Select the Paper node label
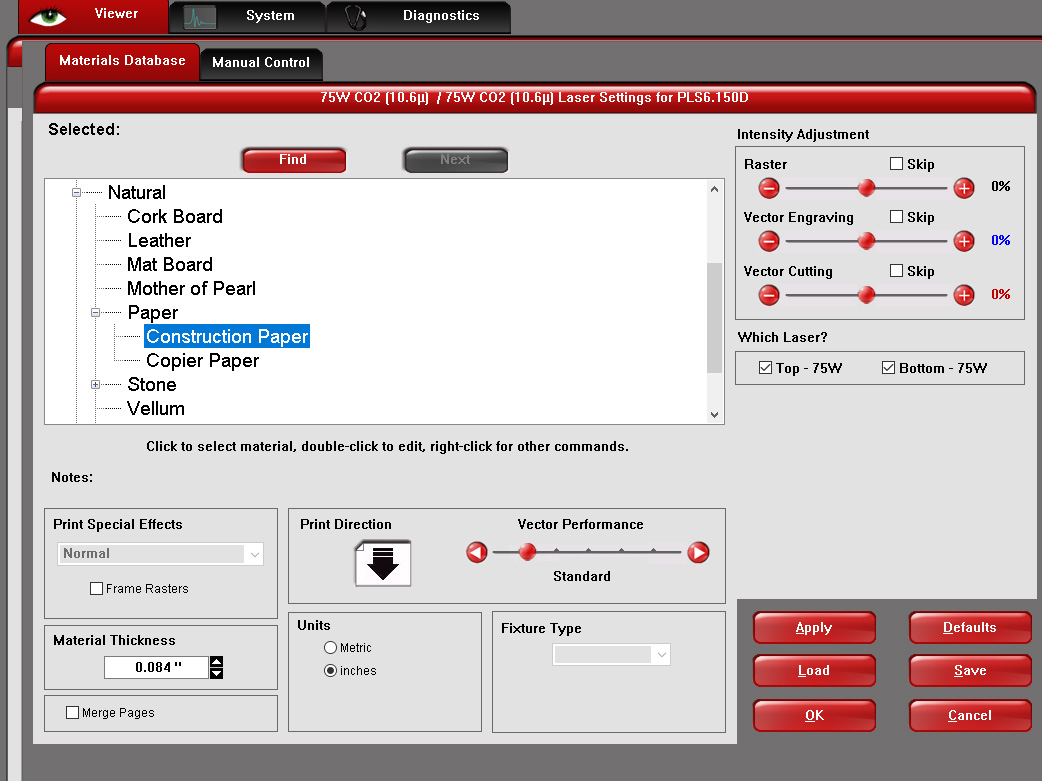Image resolution: width=1042 pixels, height=781 pixels. pyautogui.click(x=153, y=312)
